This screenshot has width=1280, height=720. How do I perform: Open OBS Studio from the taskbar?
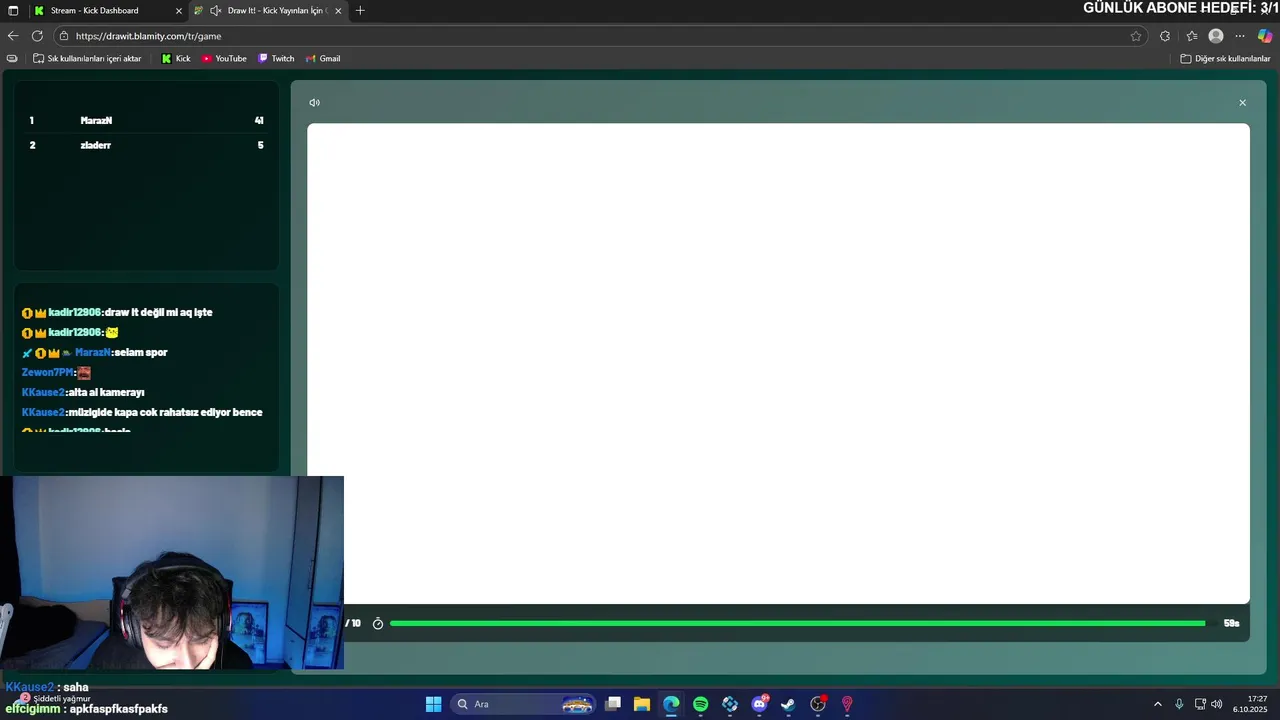click(818, 704)
